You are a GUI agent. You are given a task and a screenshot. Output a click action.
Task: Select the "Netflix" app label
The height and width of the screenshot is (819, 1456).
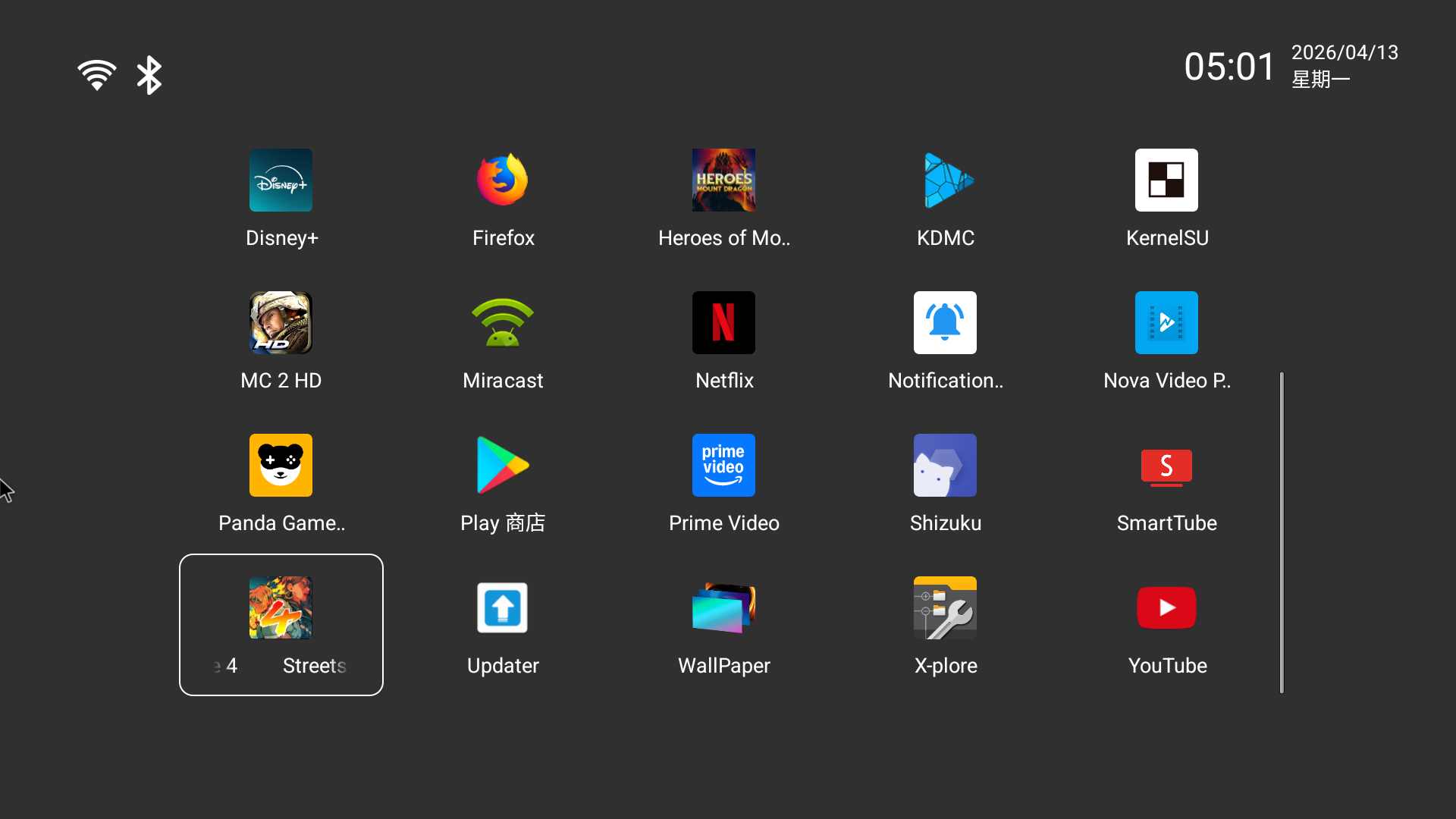click(x=724, y=381)
